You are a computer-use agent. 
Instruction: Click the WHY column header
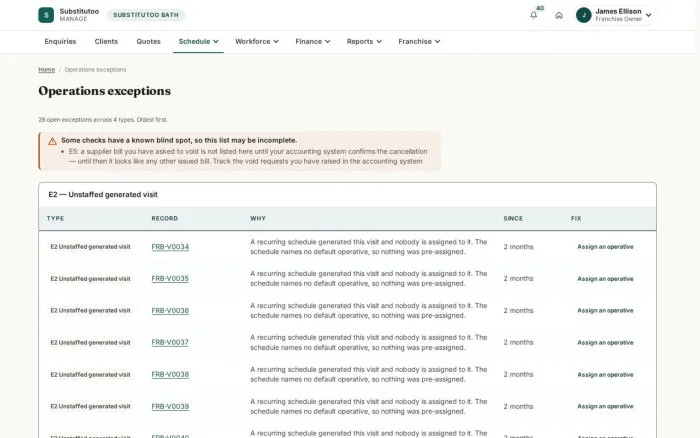tap(258, 218)
